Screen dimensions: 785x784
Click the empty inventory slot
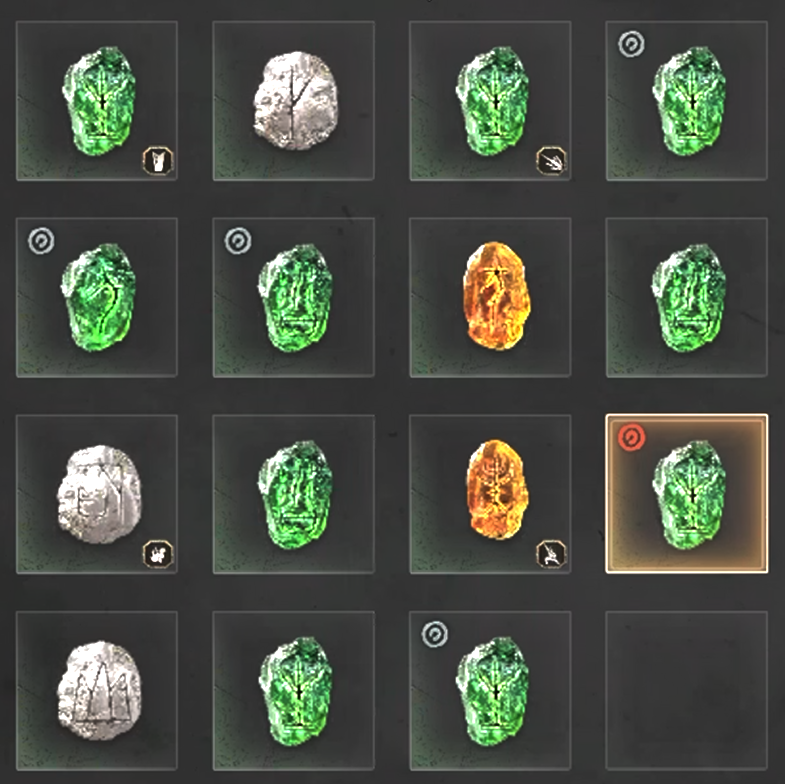click(686, 690)
